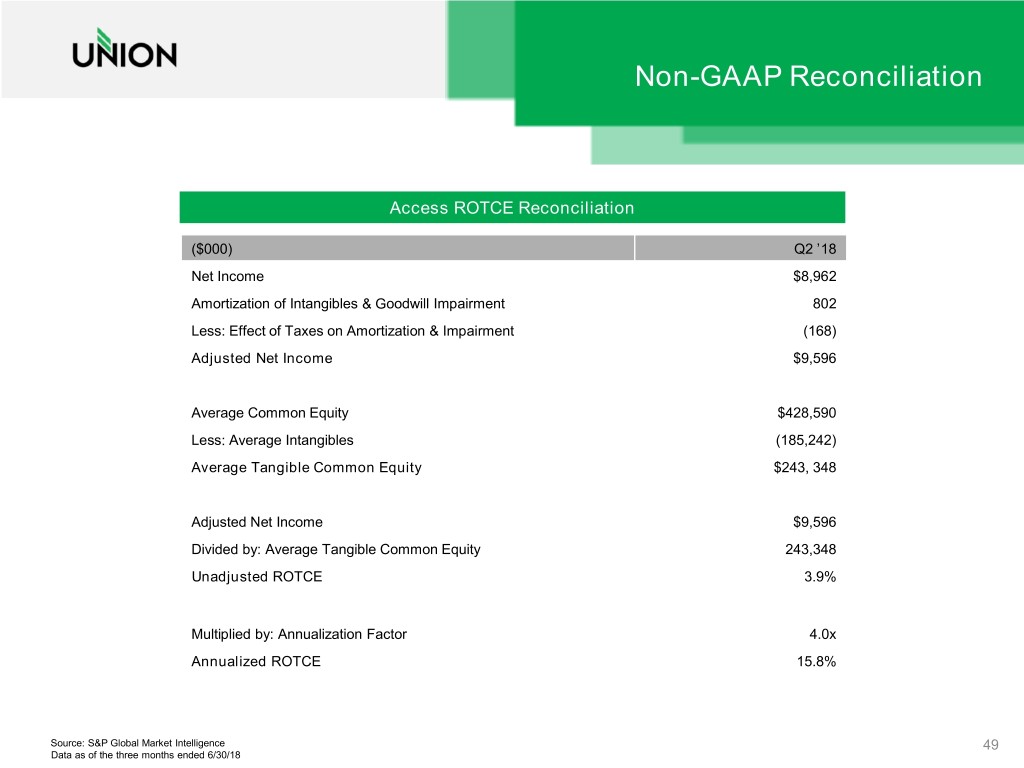The image size is (1024, 768).
Task: Click the Q2 '18 column header
Action: 814,249
